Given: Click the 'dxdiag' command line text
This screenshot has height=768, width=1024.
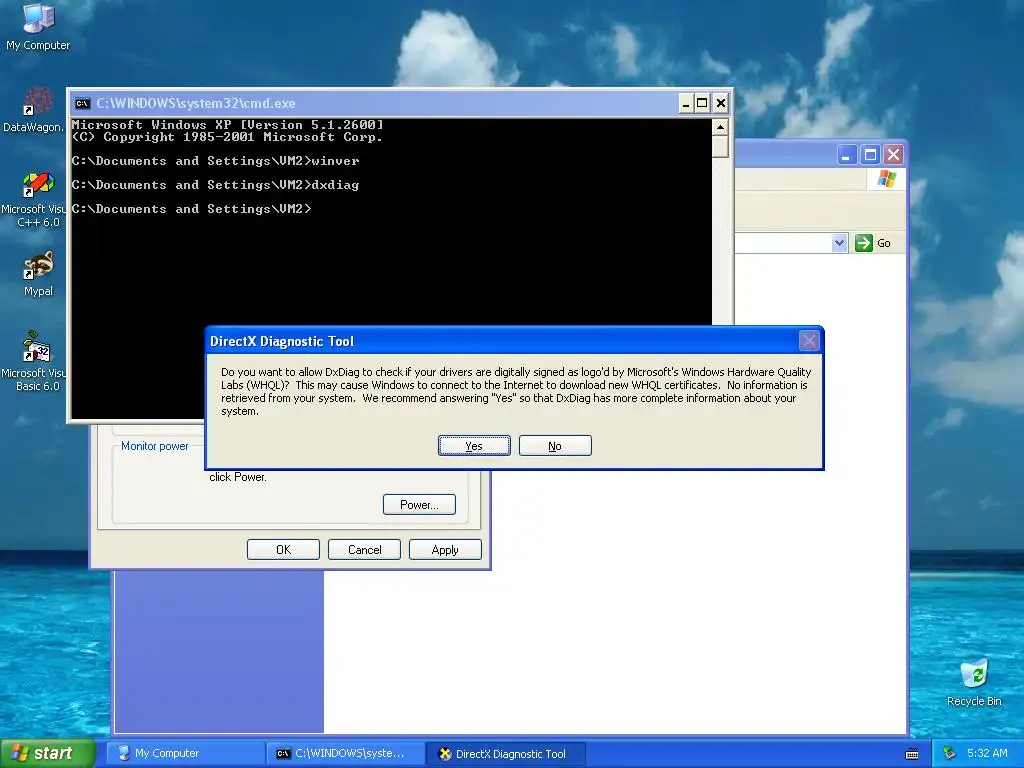Looking at the screenshot, I should 335,185.
